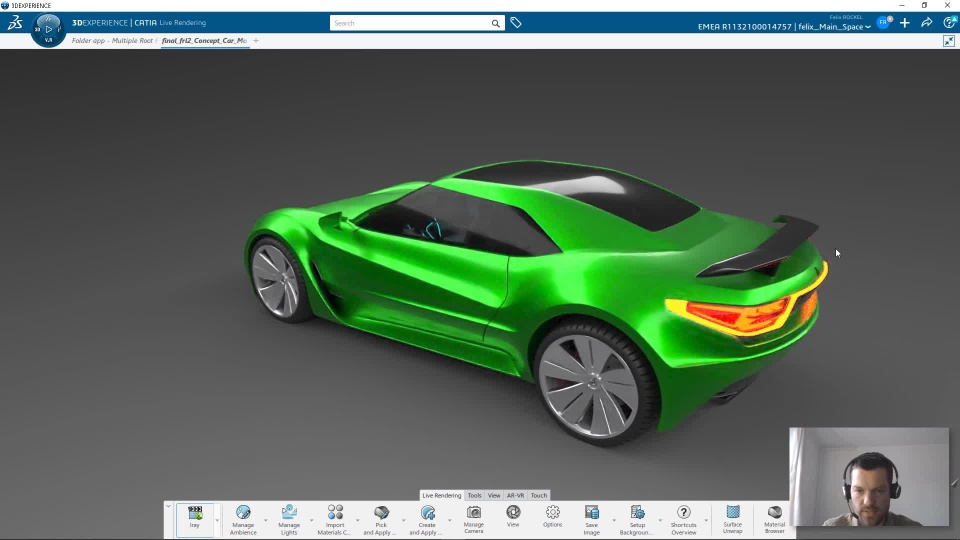Launch the Surface Unwrap tool

point(732,519)
